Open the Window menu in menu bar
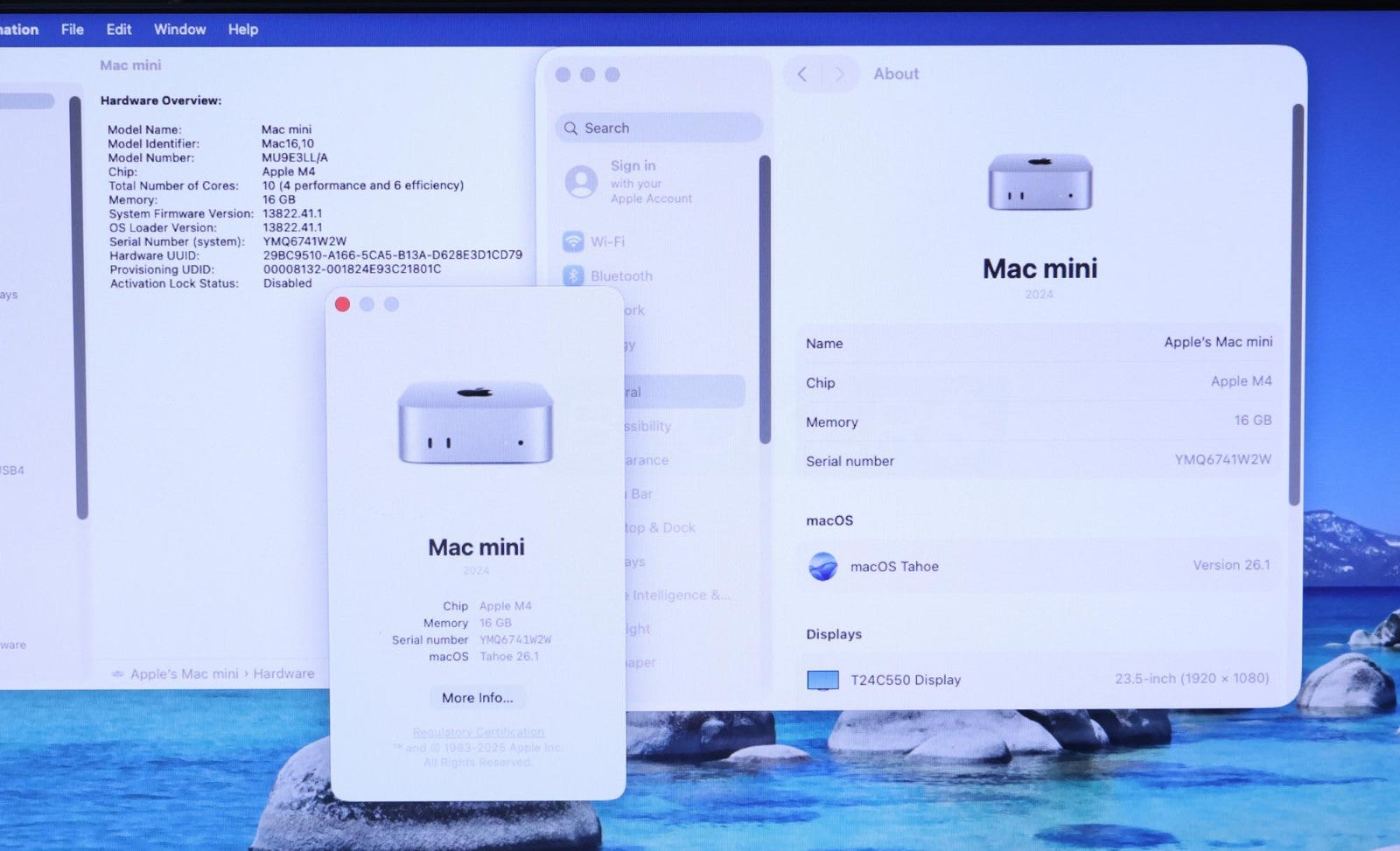 (179, 29)
